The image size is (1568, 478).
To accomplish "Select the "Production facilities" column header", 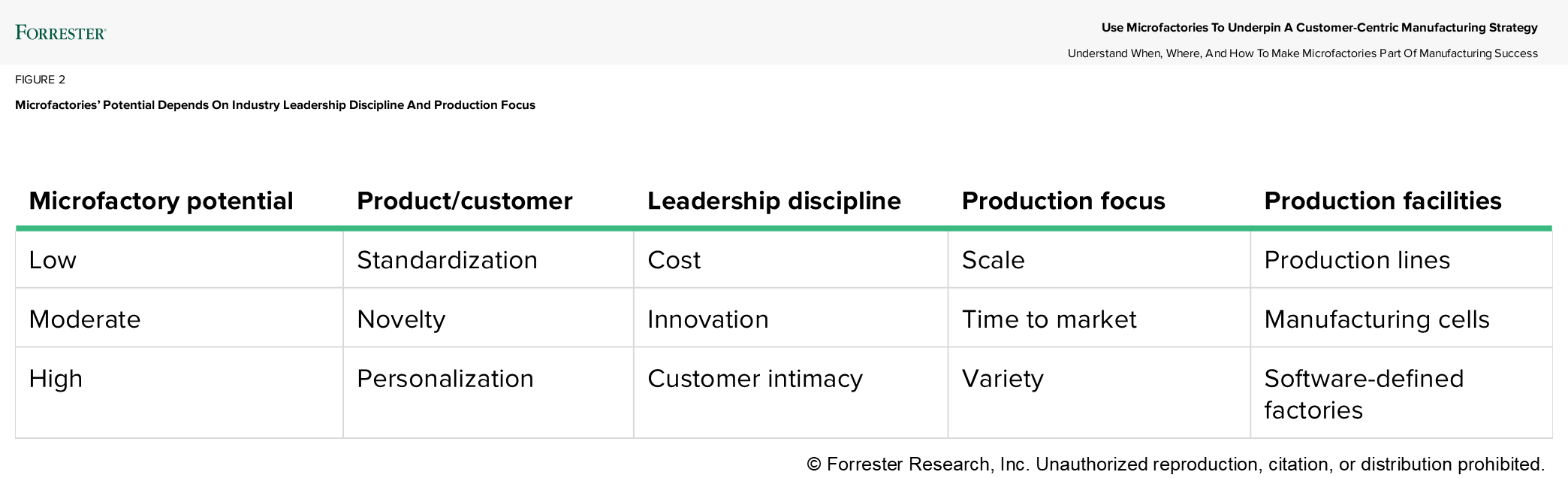I will pos(1383,201).
